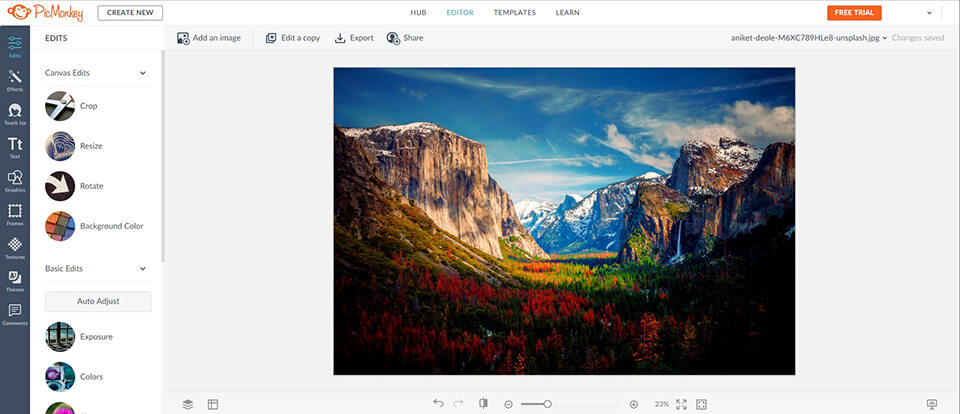960x414 pixels.
Task: Toggle the layers panel icon
Action: click(x=187, y=404)
